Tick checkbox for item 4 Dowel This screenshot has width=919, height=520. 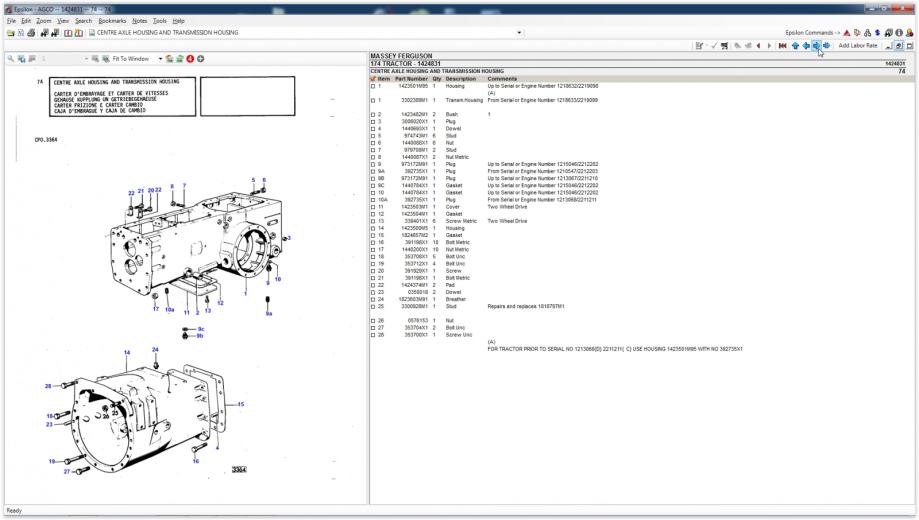click(x=373, y=129)
